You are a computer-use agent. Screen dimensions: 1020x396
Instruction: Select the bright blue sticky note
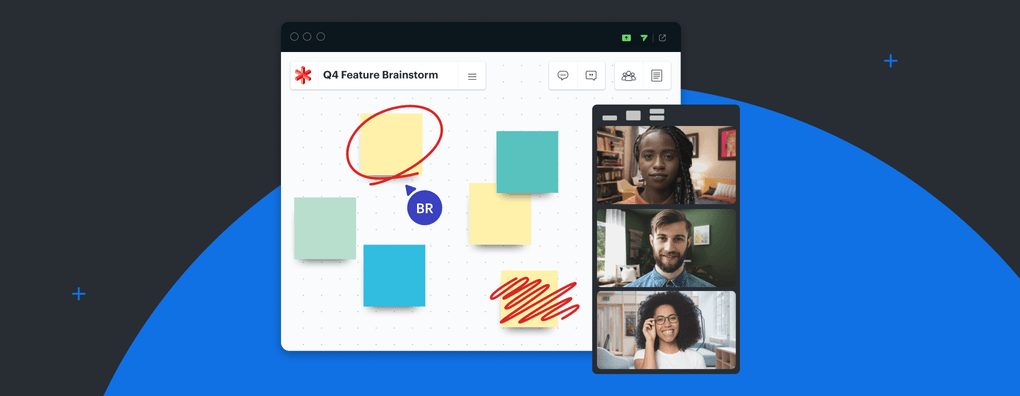click(x=394, y=276)
